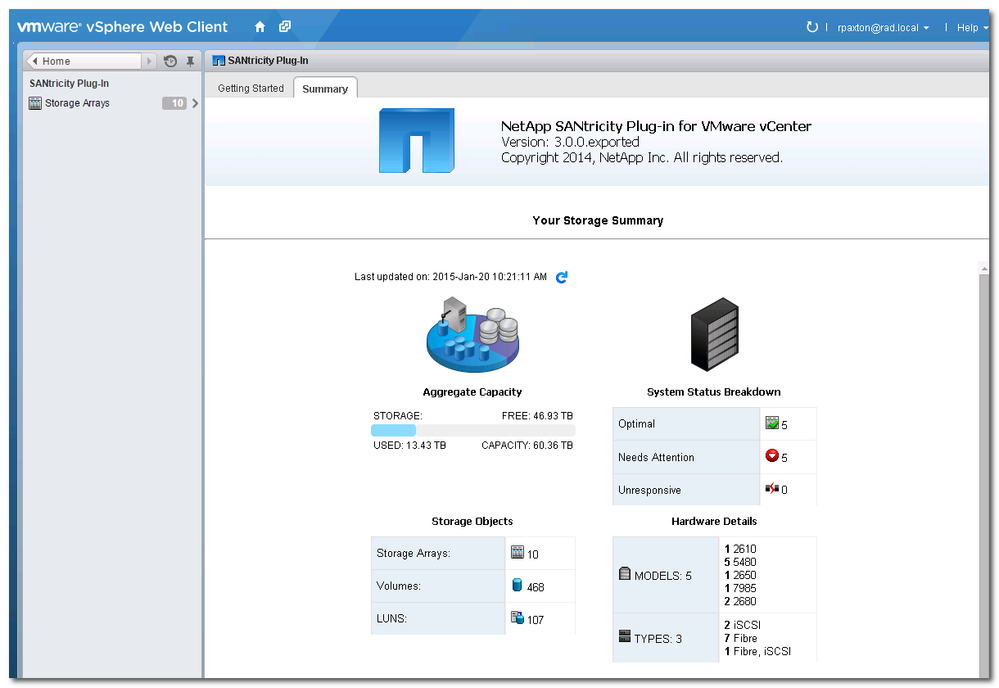This screenshot has width=999, height=688.
Task: Click the up arrow of summary scrollbar
Action: coord(984,269)
